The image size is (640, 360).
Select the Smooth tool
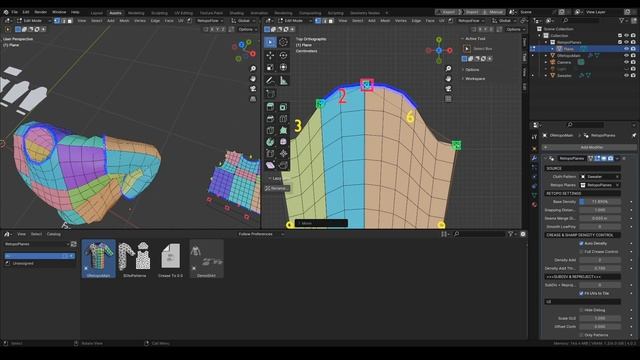click(283, 142)
